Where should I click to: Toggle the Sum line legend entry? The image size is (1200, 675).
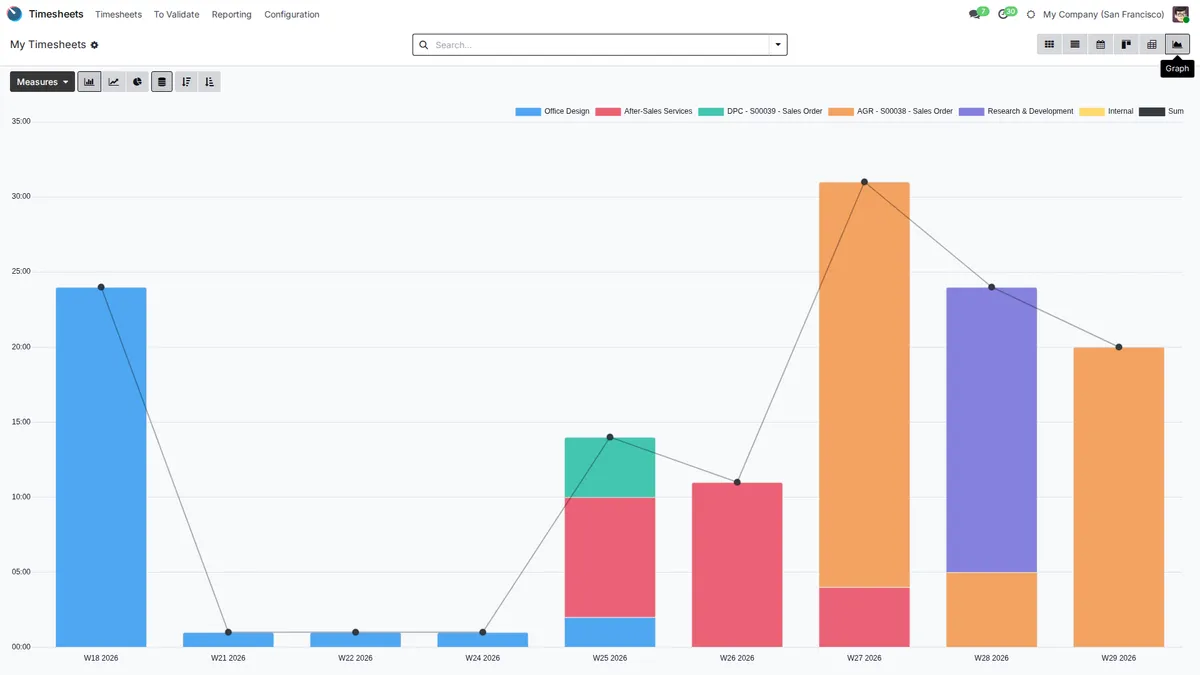pos(1161,111)
